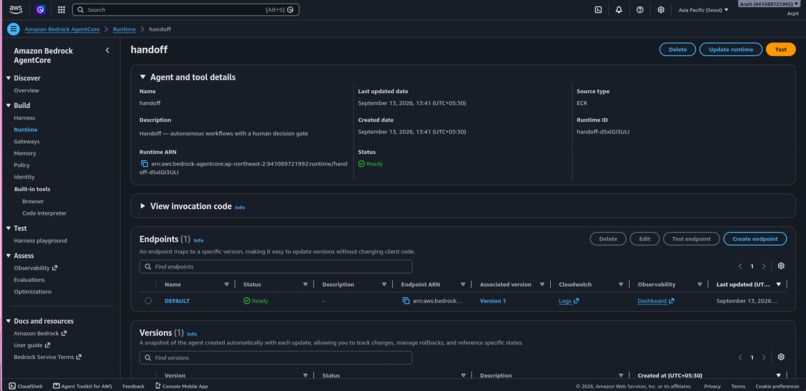Viewport: 806px width, 391px height.
Task: Select the DEFAULT endpoint radio button
Action: click(x=148, y=301)
